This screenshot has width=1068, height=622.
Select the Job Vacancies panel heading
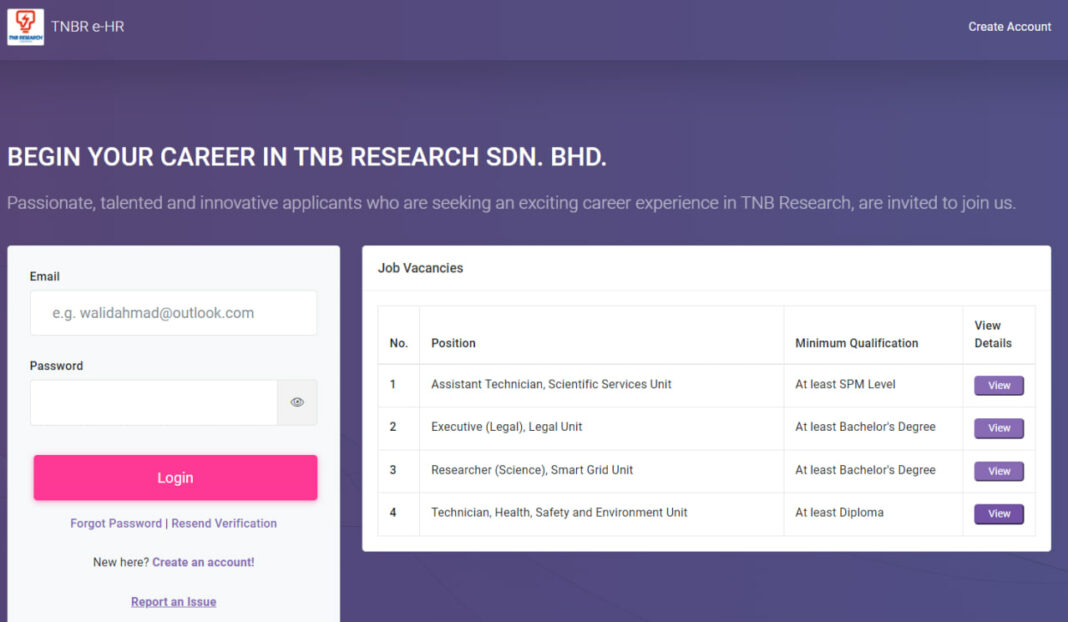pyautogui.click(x=420, y=268)
